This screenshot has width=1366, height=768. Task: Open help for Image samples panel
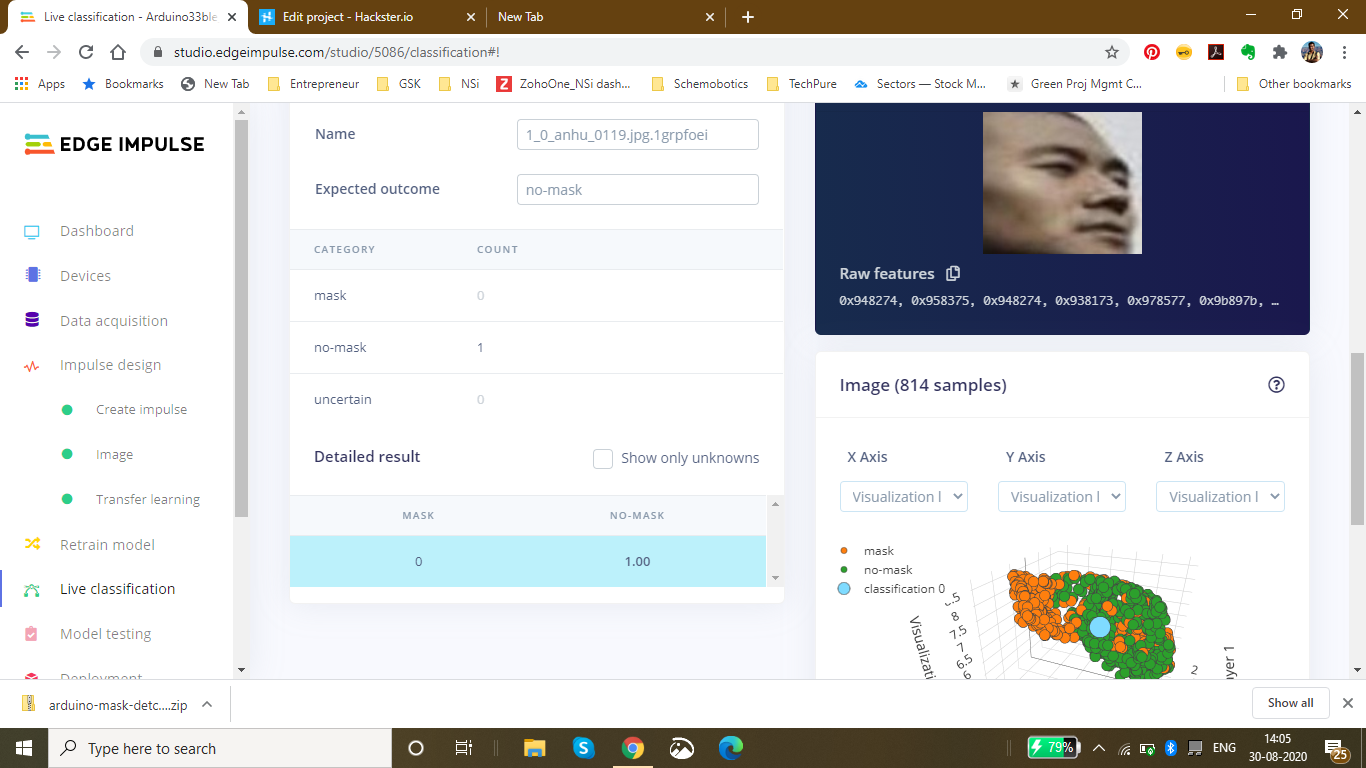1275,385
